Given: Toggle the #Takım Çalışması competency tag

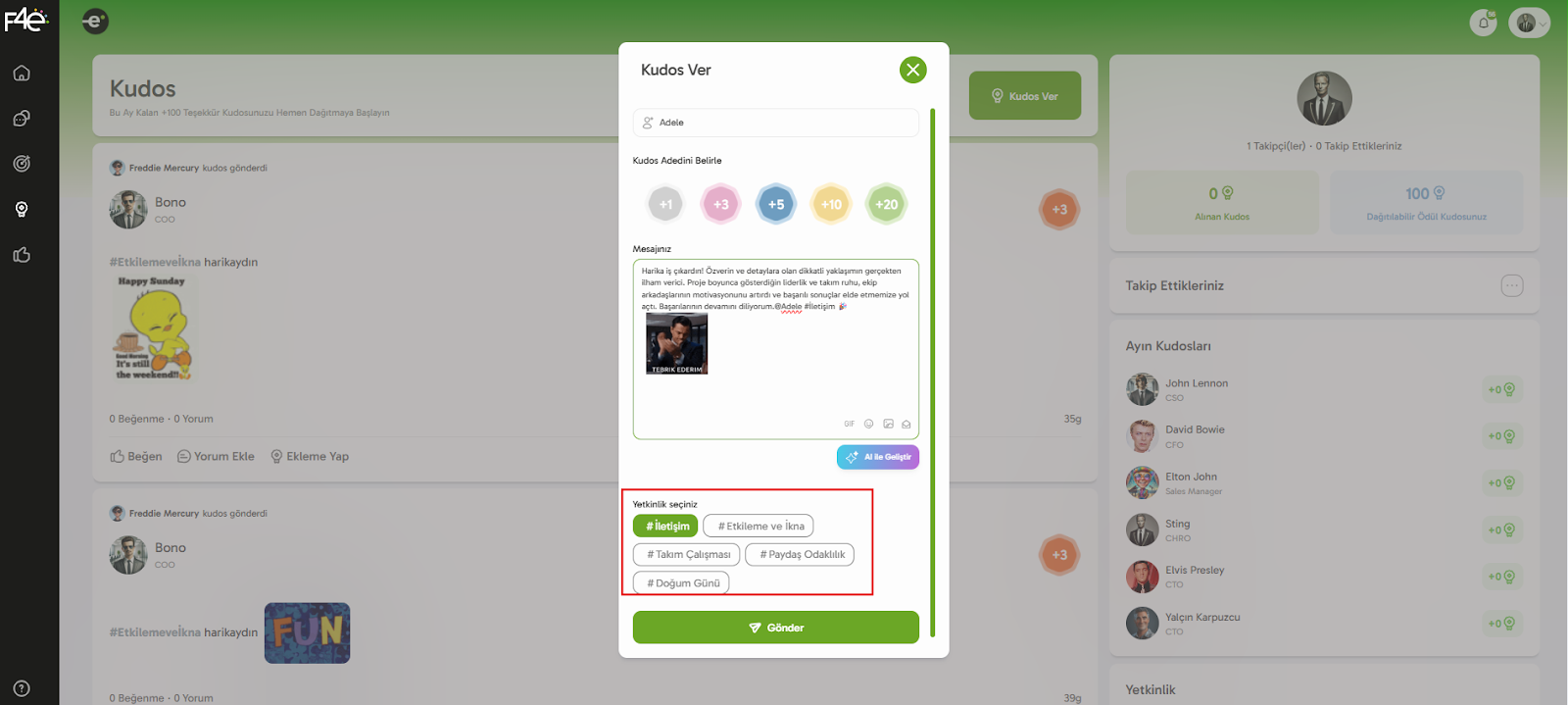Looking at the screenshot, I should pos(687,554).
